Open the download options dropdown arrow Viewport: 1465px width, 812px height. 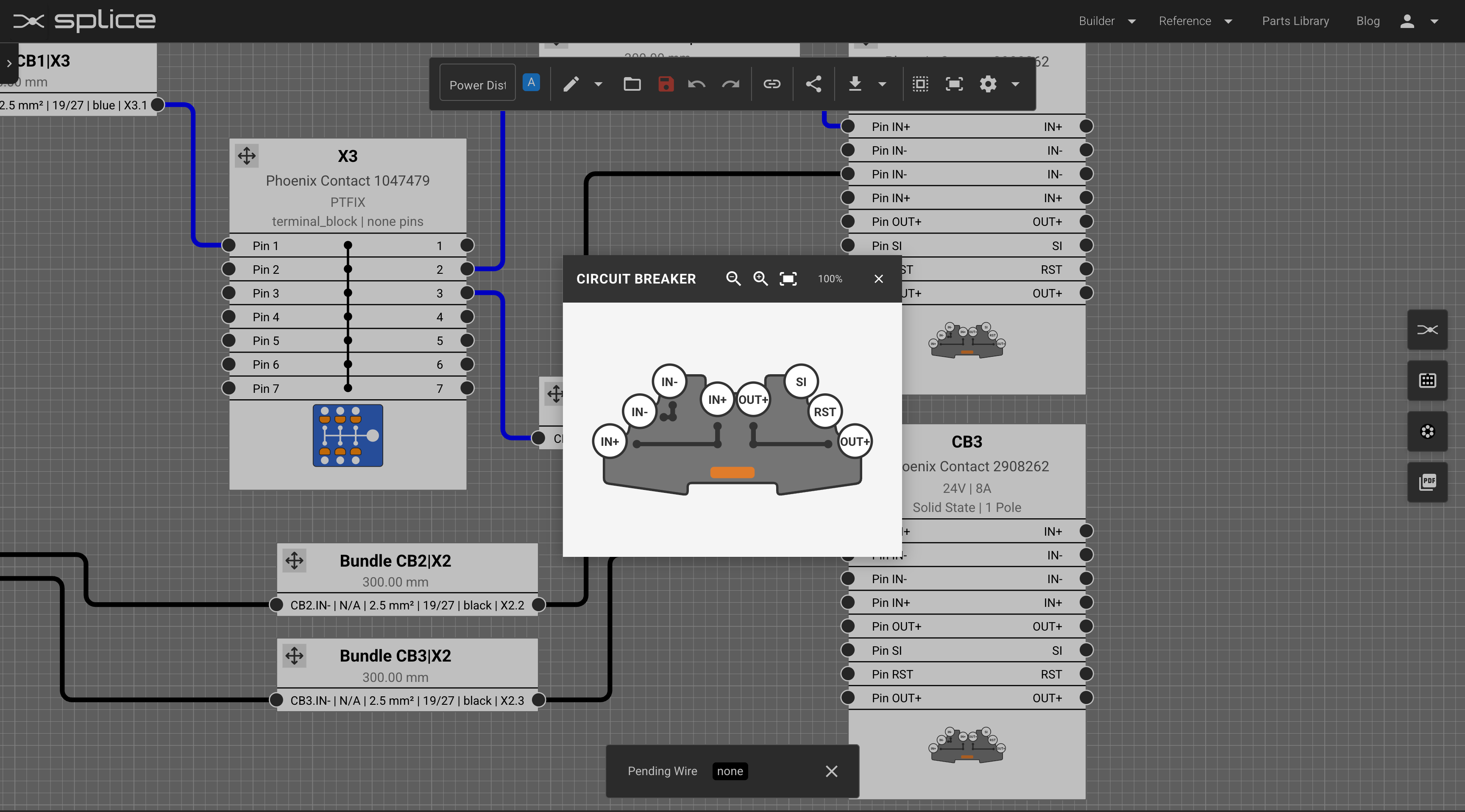click(882, 84)
